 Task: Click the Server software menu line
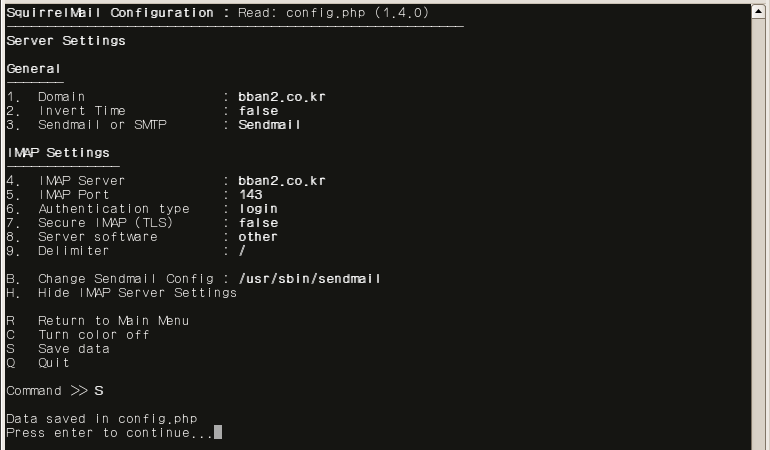(142, 237)
